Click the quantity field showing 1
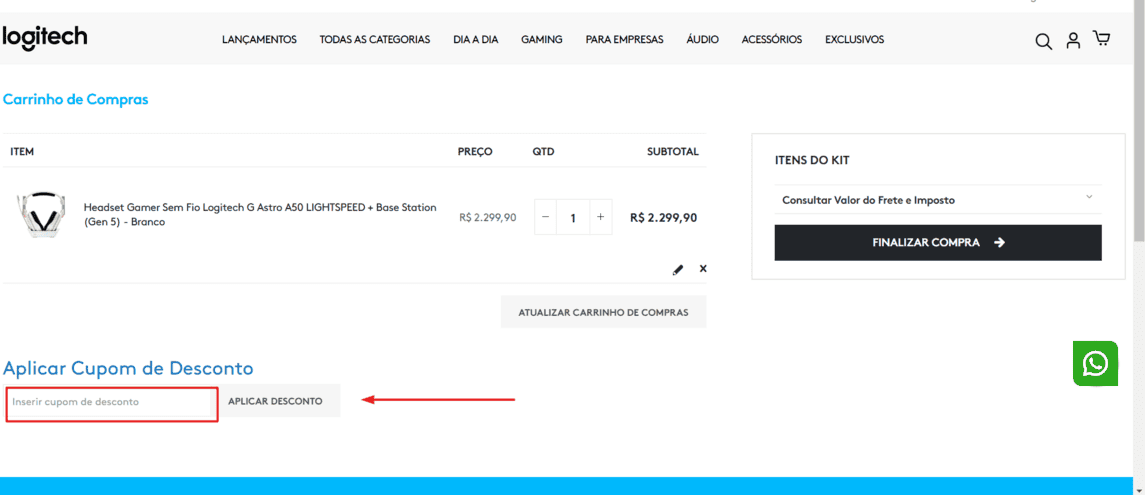Image resolution: width=1145 pixels, height=495 pixels. 573,217
